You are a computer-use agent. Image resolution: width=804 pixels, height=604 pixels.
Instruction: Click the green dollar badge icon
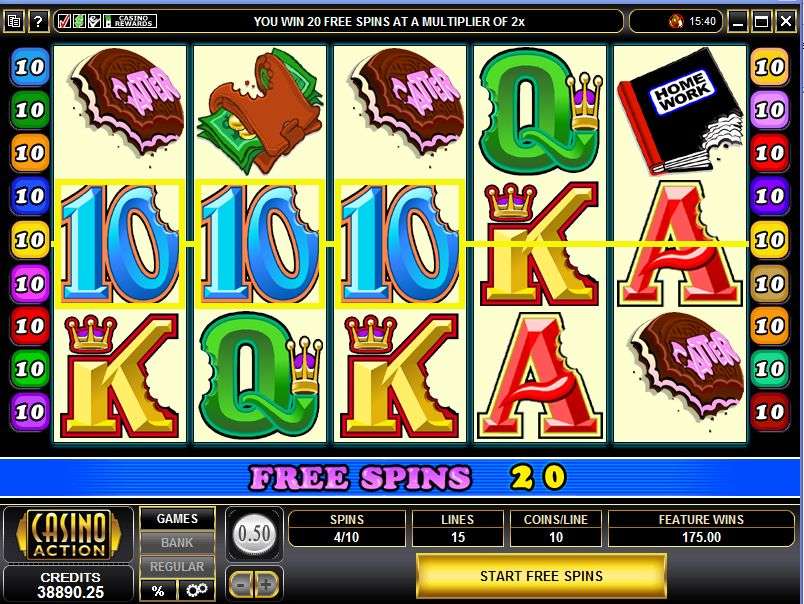click(79, 21)
